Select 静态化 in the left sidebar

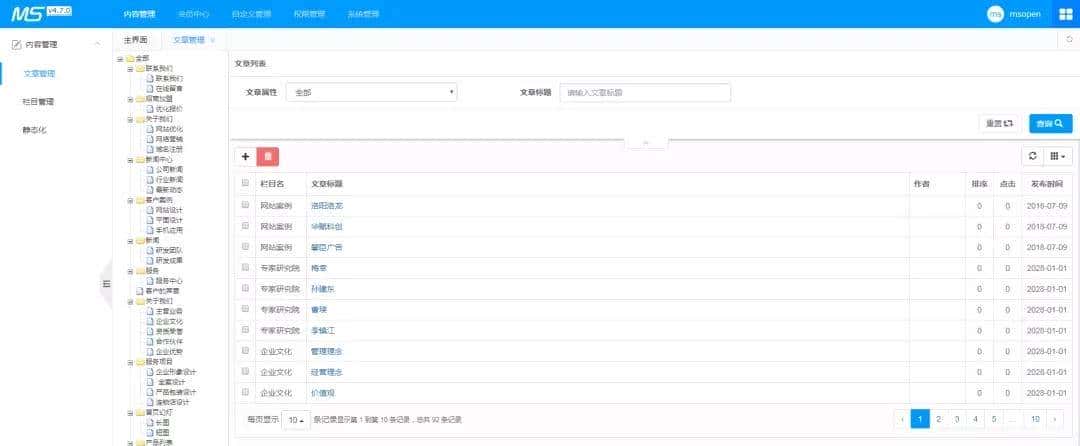point(34,129)
